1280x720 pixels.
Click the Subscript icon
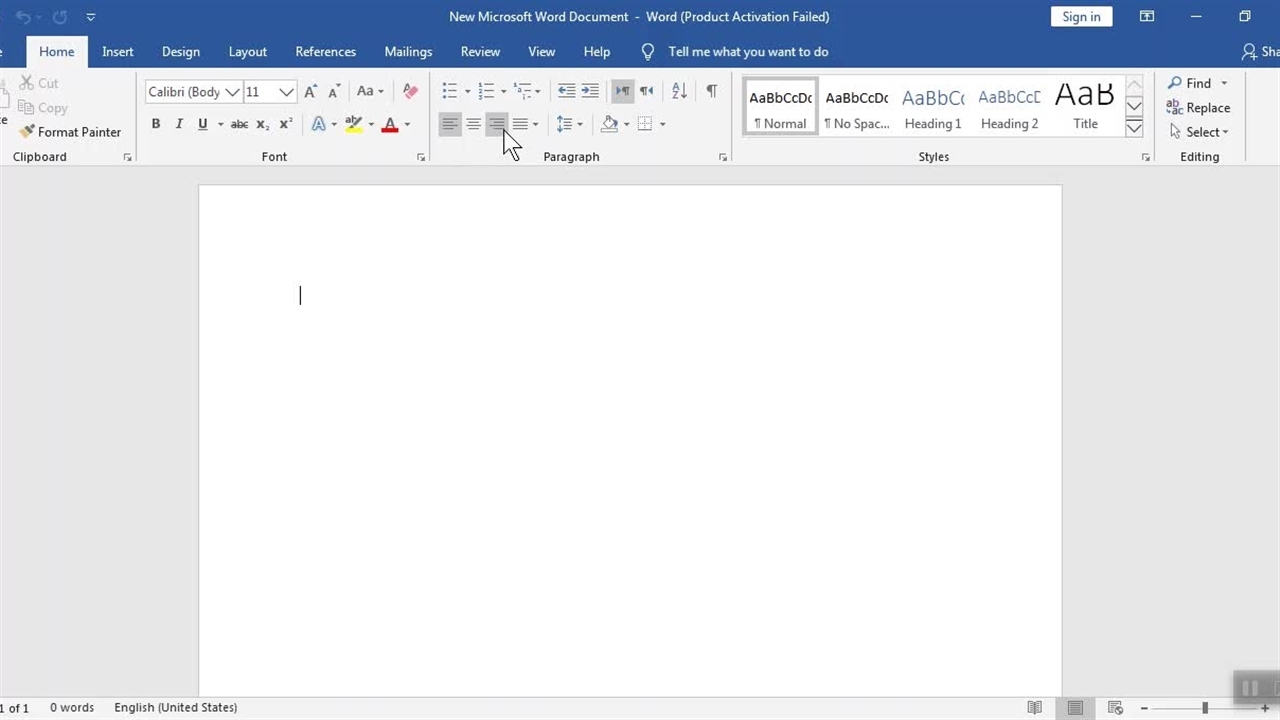tap(262, 124)
